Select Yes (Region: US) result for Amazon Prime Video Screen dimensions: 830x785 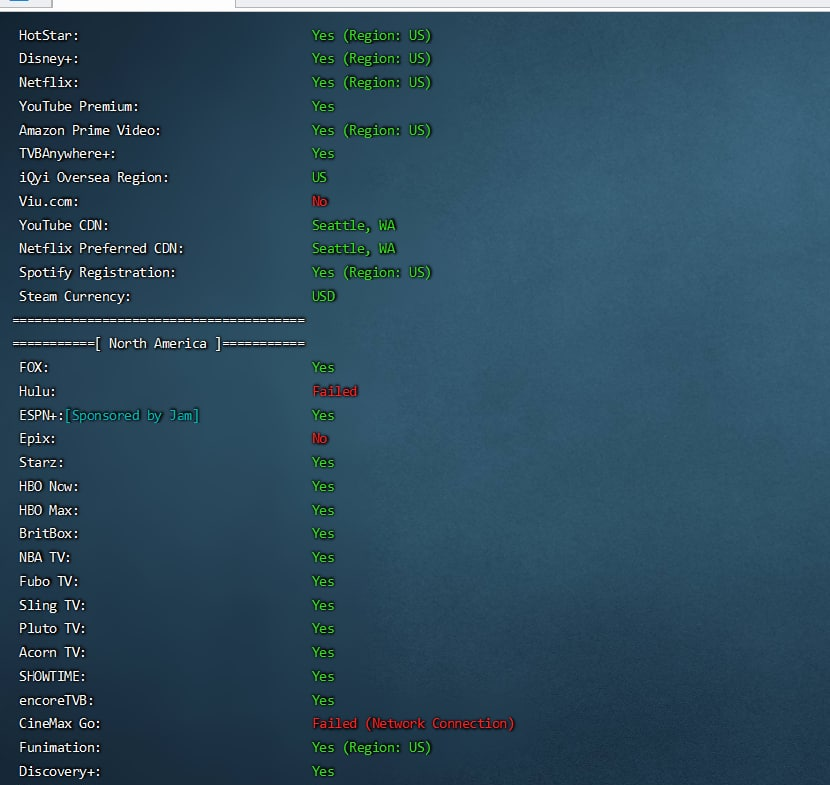pyautogui.click(x=372, y=130)
